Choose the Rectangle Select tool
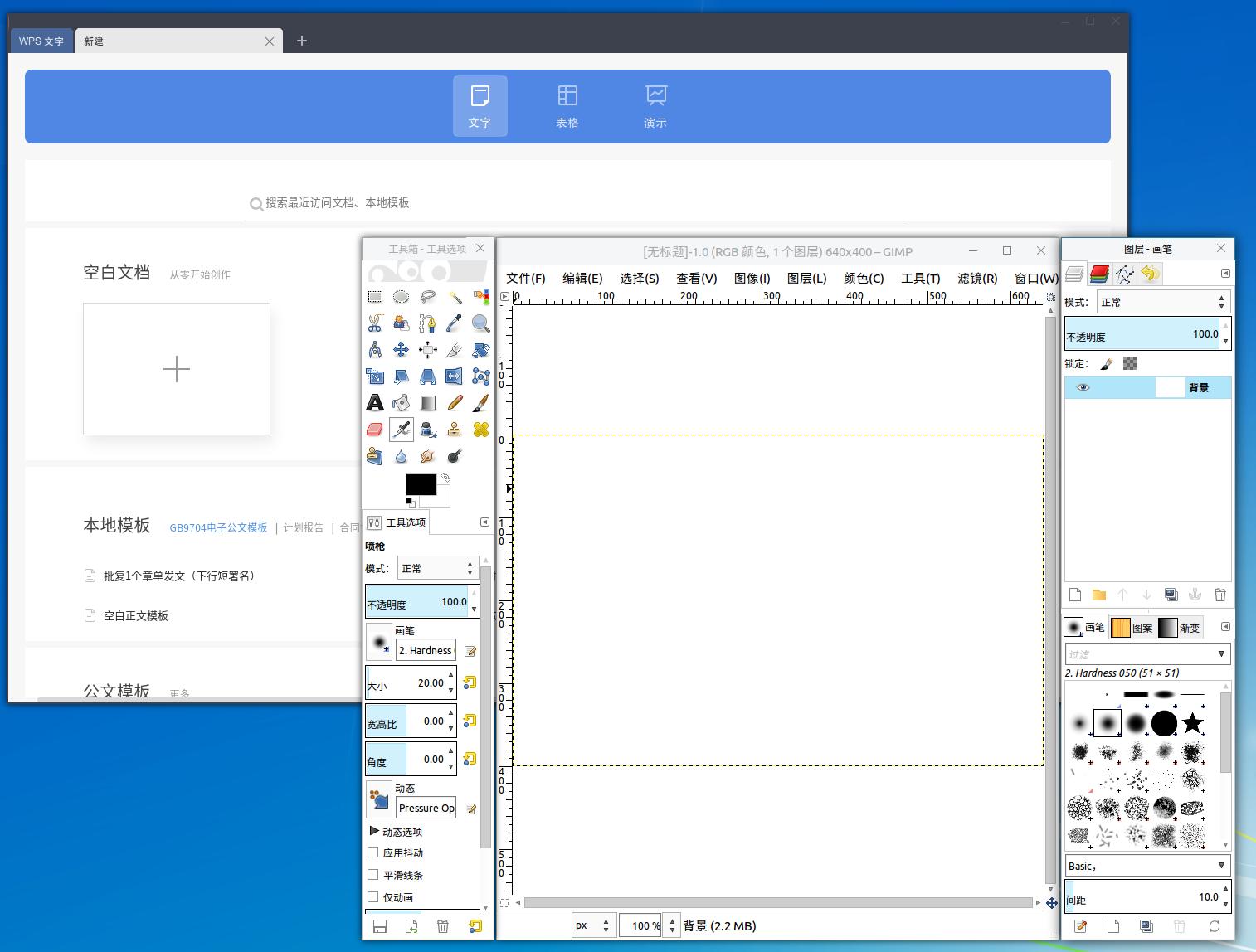This screenshot has width=1256, height=952. (375, 297)
